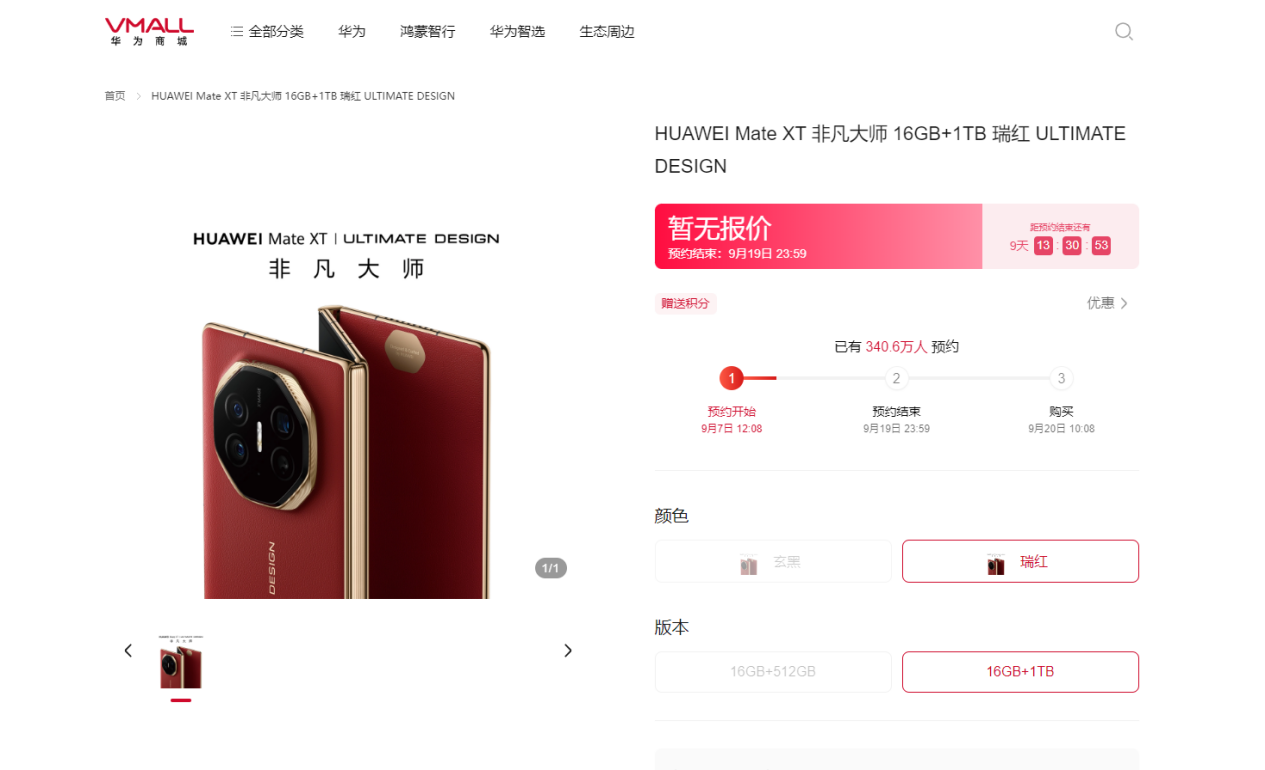Select the 16GB+512GB version
Viewport: 1265px width, 770px height.
[x=773, y=672]
